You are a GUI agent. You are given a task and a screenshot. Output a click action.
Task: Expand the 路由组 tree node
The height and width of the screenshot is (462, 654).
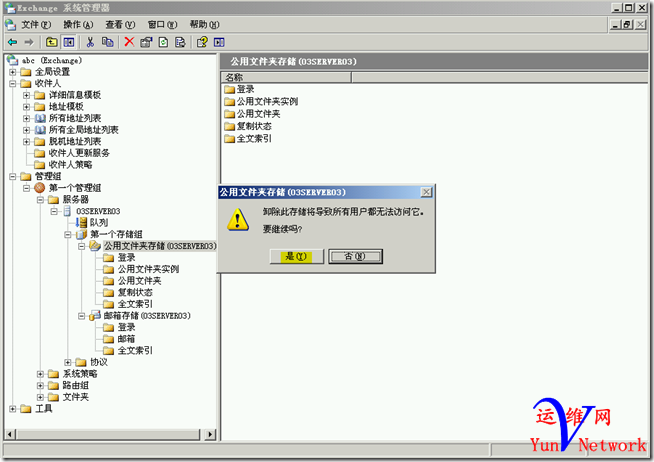click(40, 385)
